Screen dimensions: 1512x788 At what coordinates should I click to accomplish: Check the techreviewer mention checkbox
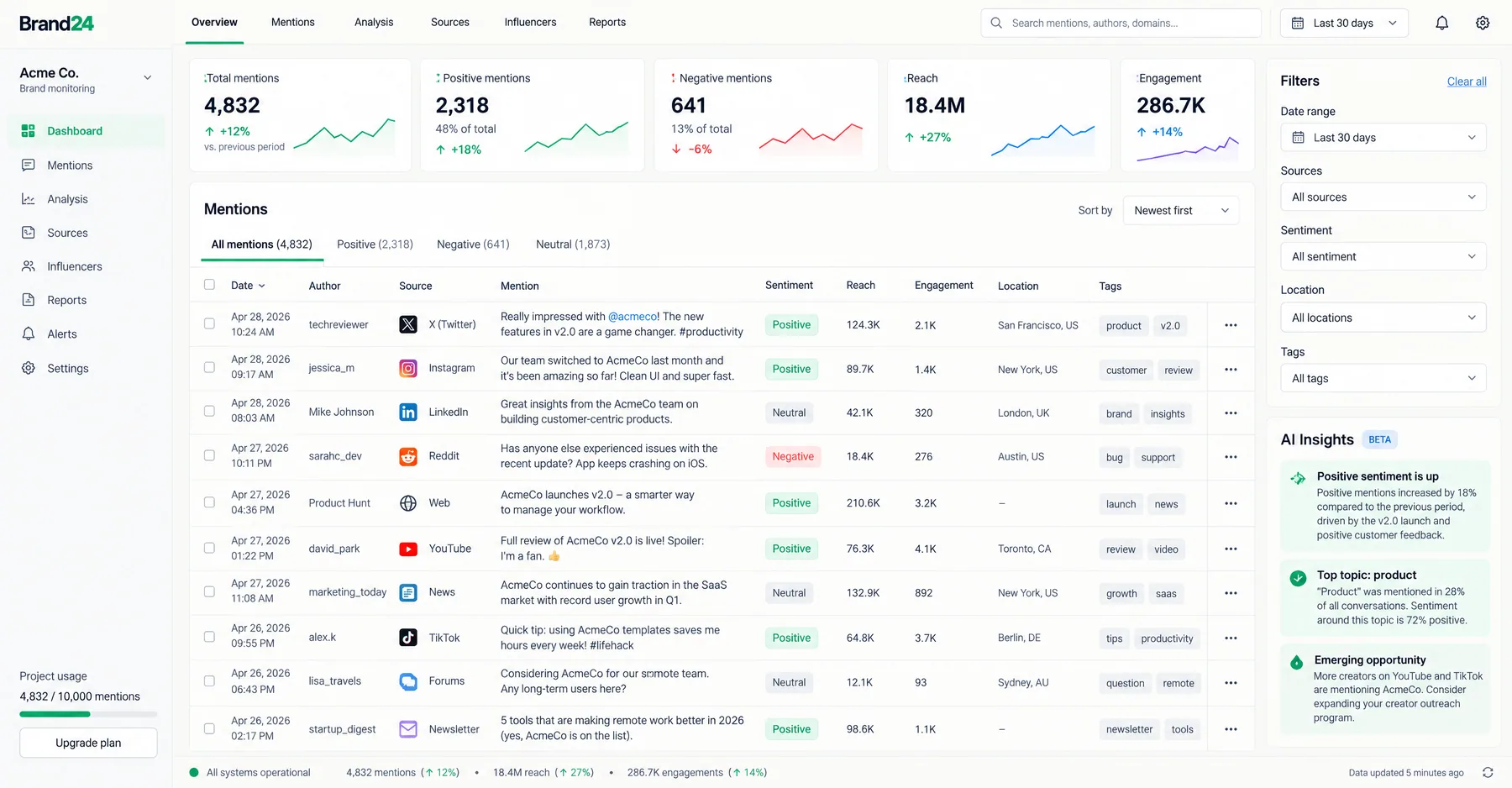click(x=209, y=323)
